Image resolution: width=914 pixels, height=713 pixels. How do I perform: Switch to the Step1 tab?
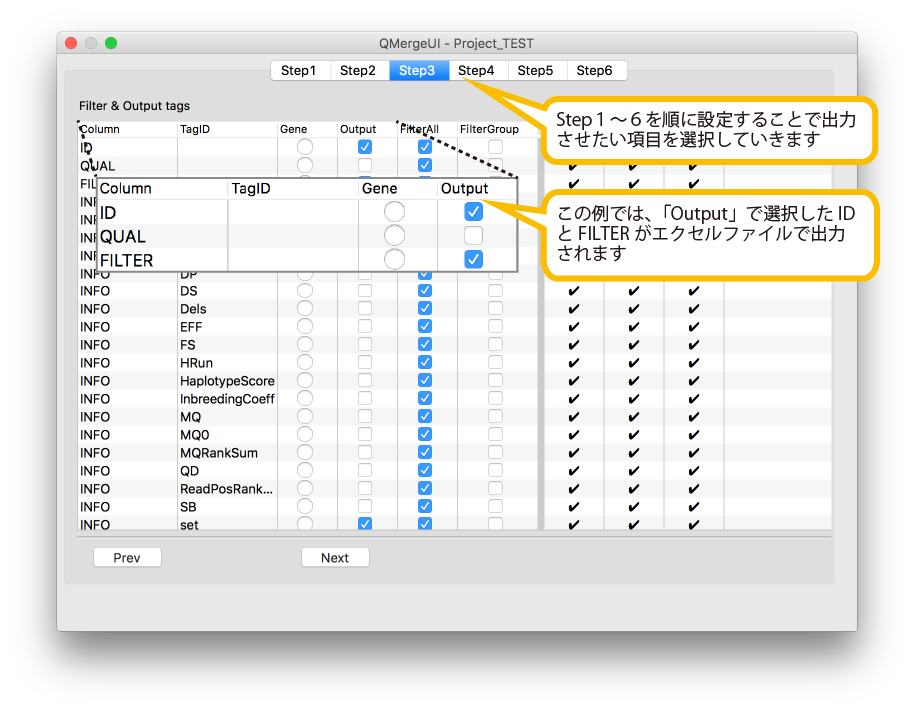click(298, 70)
